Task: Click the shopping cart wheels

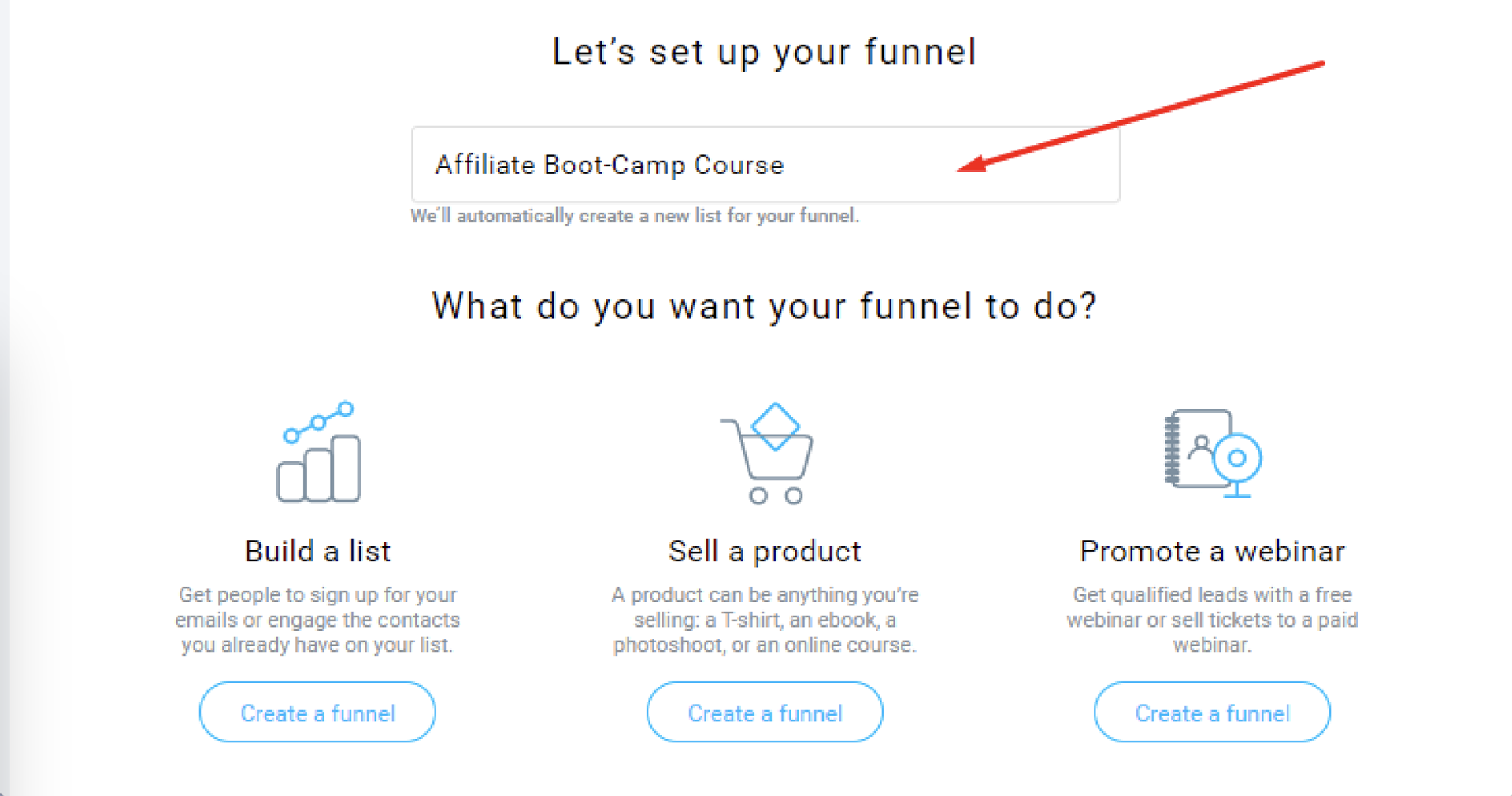Action: tap(776, 495)
